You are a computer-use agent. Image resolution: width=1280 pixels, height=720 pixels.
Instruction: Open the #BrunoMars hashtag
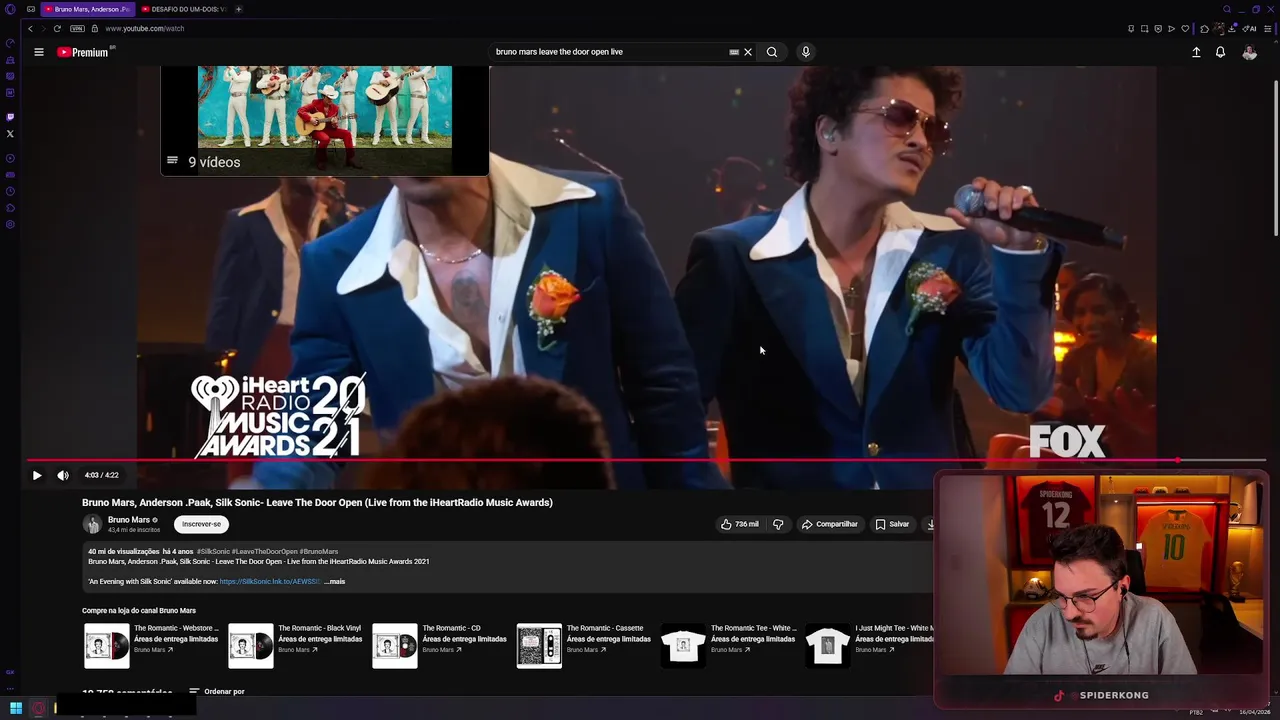pos(319,551)
